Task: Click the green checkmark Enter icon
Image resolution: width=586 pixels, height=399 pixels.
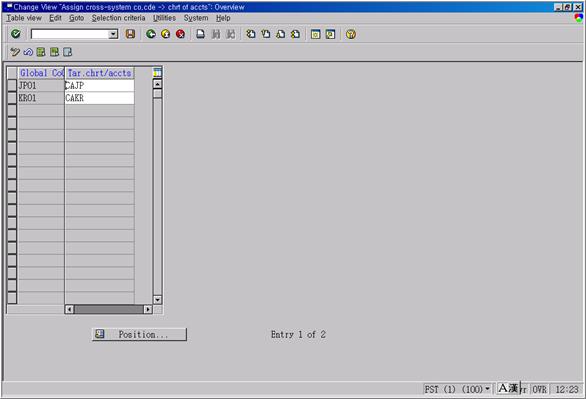Action: (x=16, y=34)
